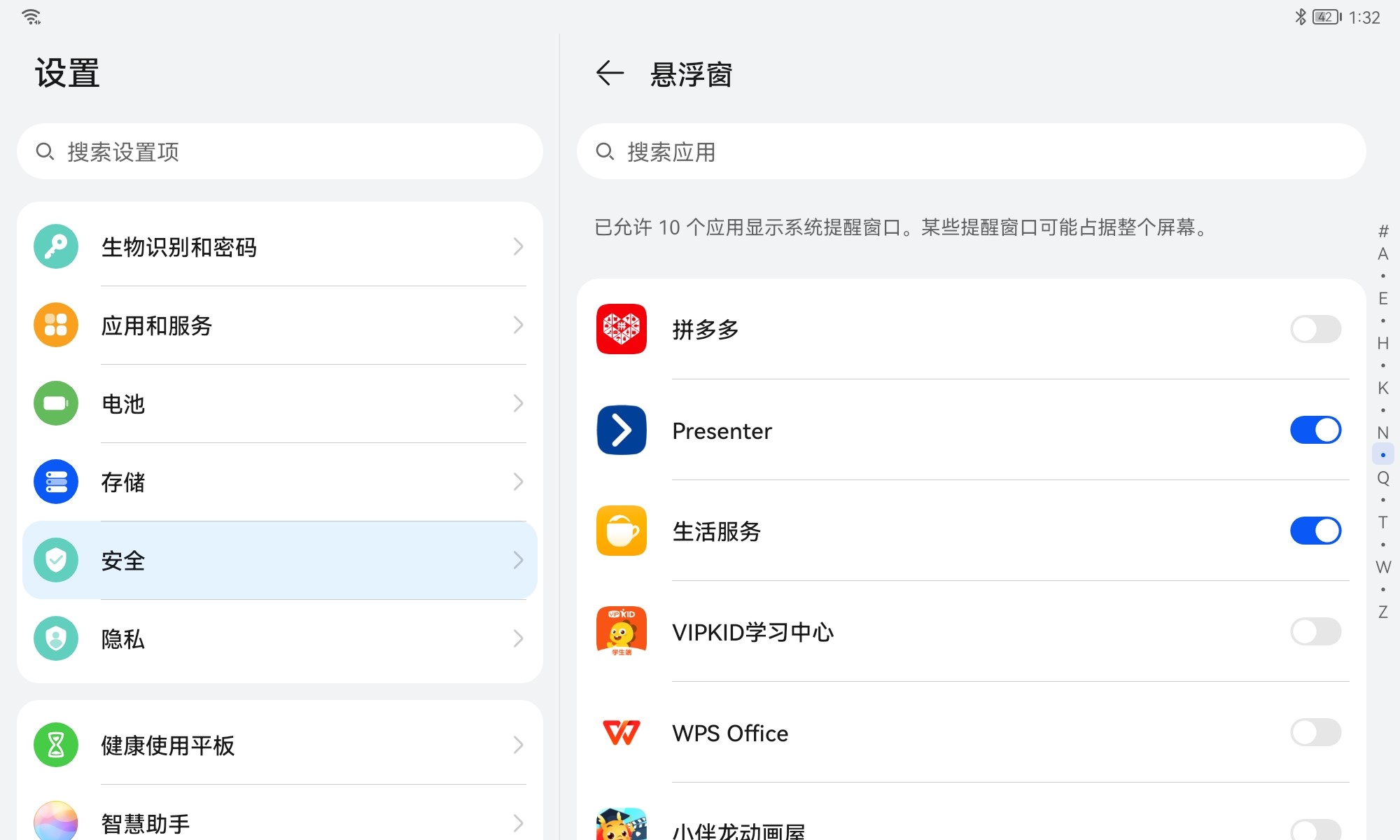The height and width of the screenshot is (840, 1400).
Task: Jump to letter E in index
Action: (1383, 298)
